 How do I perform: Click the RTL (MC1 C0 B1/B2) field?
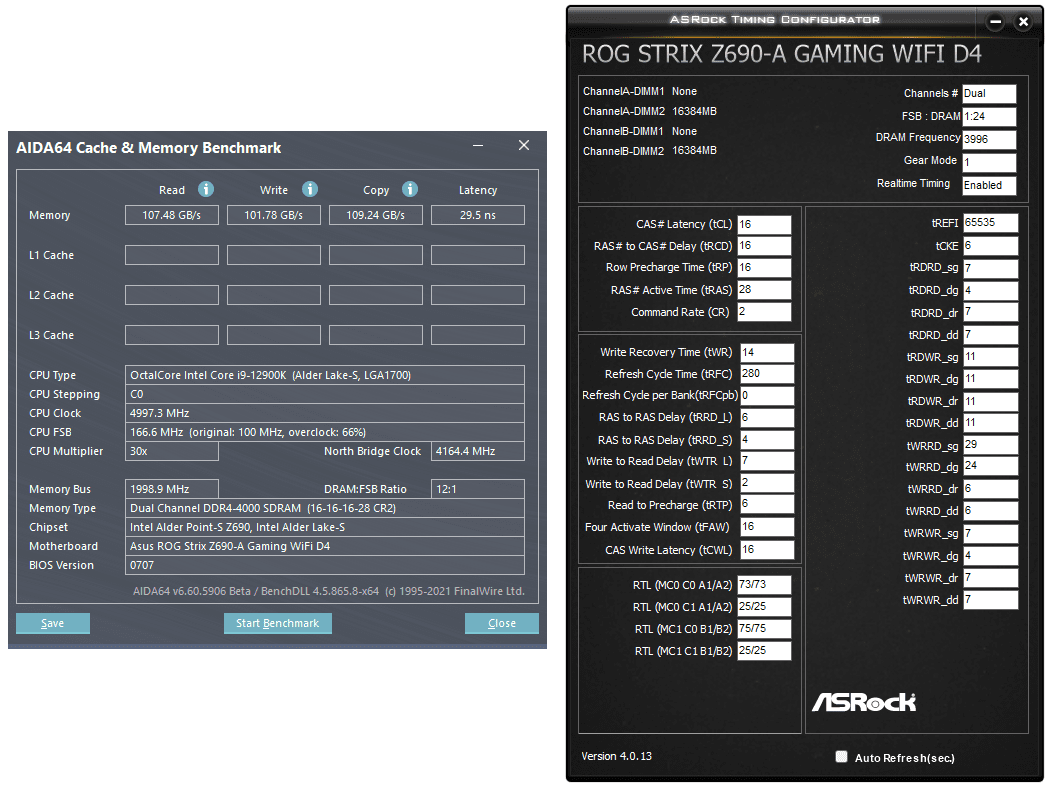[764, 629]
